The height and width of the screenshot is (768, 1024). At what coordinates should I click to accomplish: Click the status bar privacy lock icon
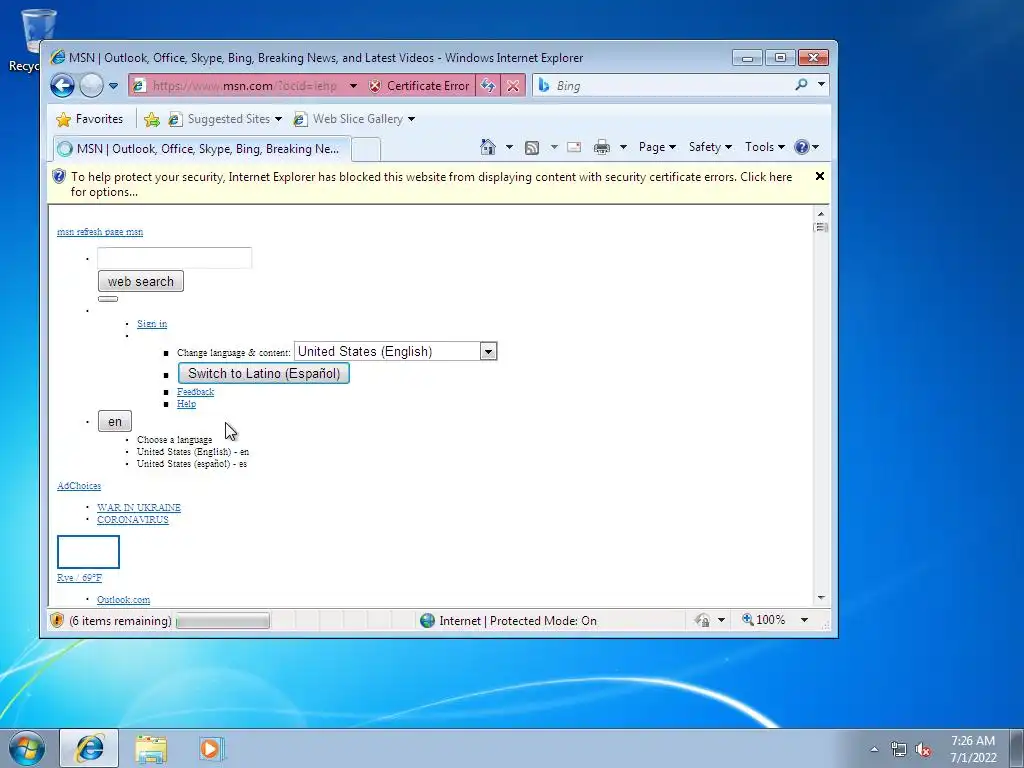pyautogui.click(x=703, y=620)
